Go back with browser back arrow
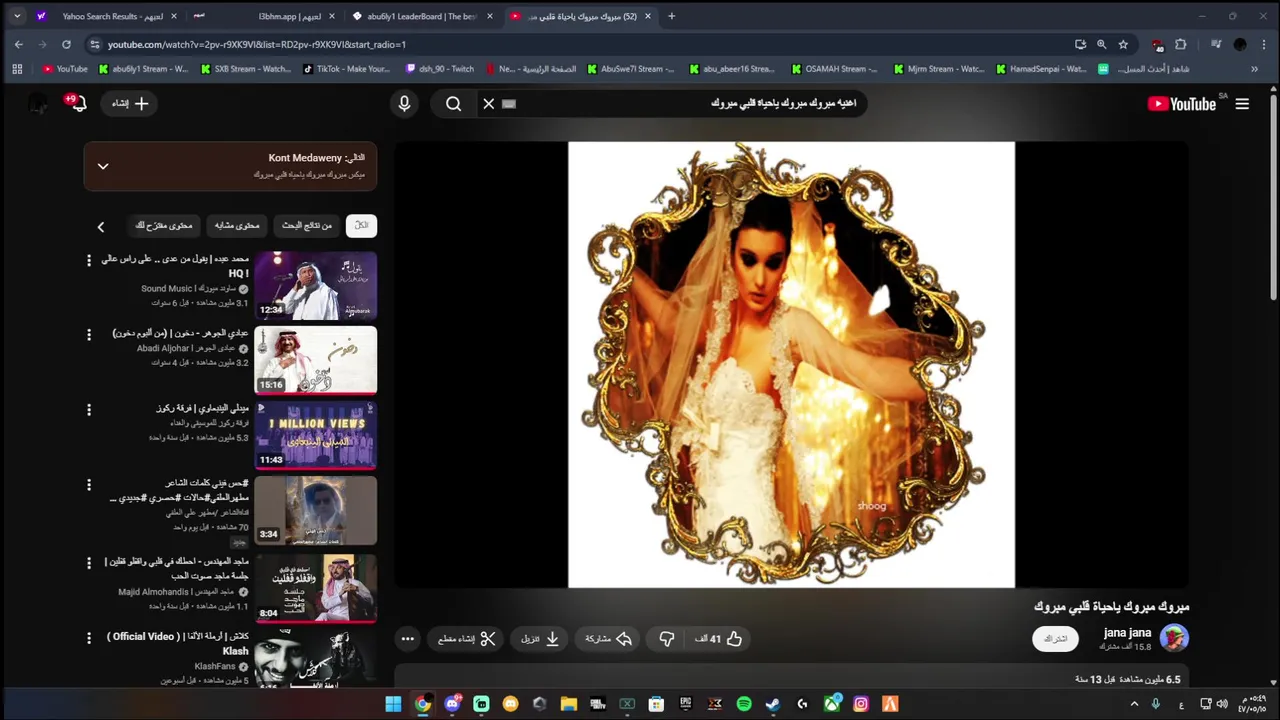Viewport: 1280px width, 720px height. pyautogui.click(x=18, y=44)
